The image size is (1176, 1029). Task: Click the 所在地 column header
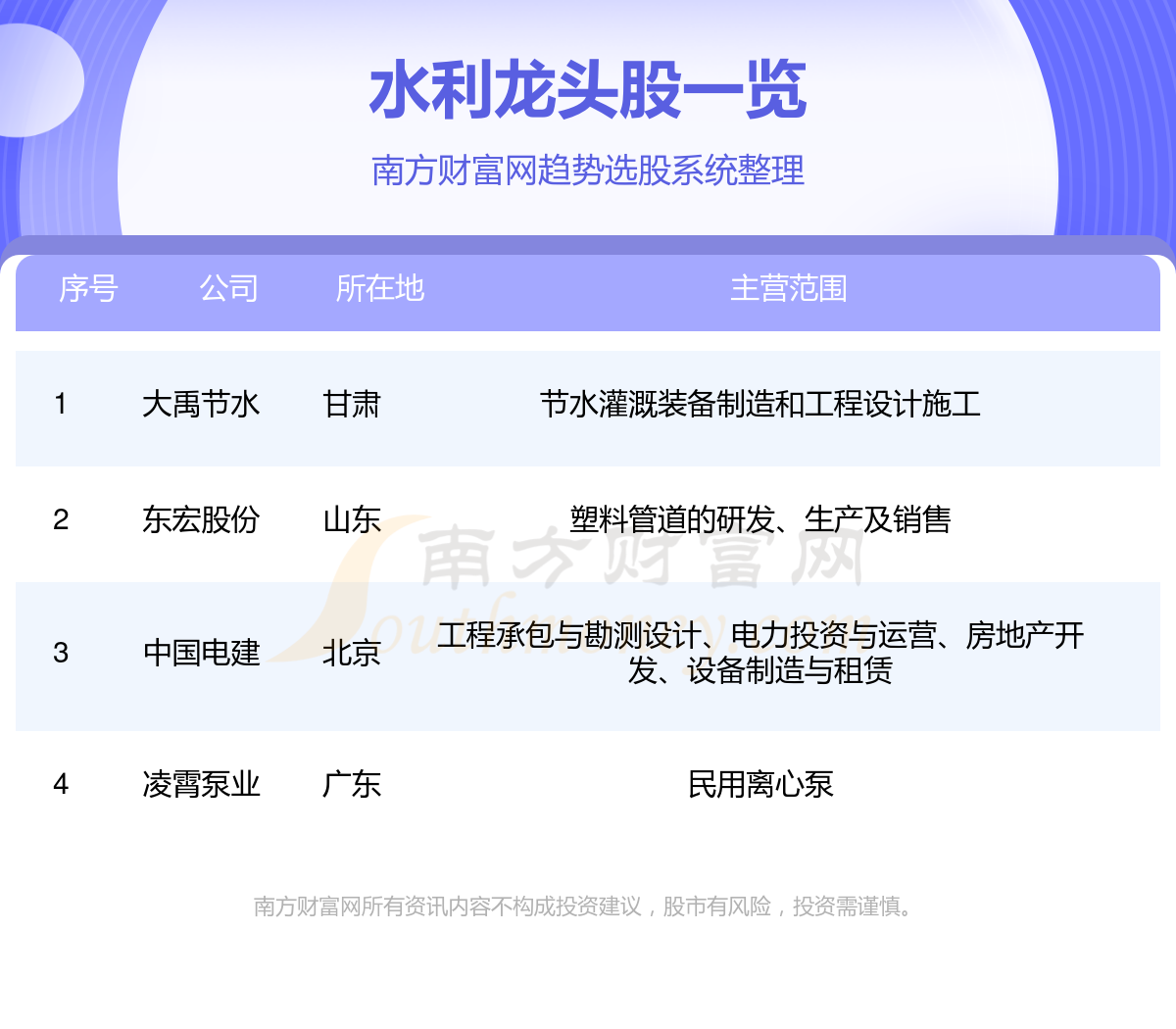coord(380,288)
